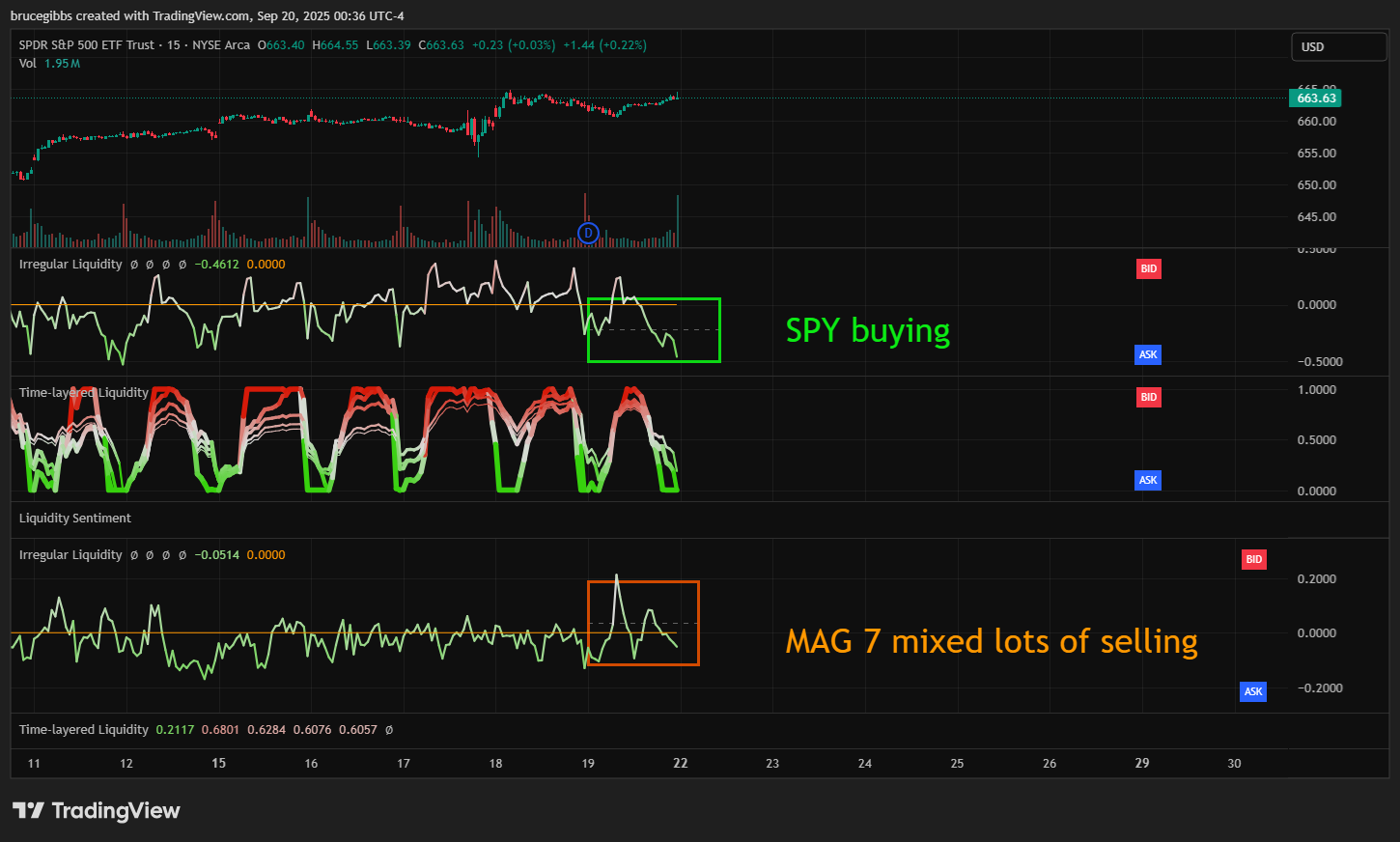This screenshot has height=842, width=1400.
Task: Click the 0.2000 scale label
Action: (x=1317, y=578)
